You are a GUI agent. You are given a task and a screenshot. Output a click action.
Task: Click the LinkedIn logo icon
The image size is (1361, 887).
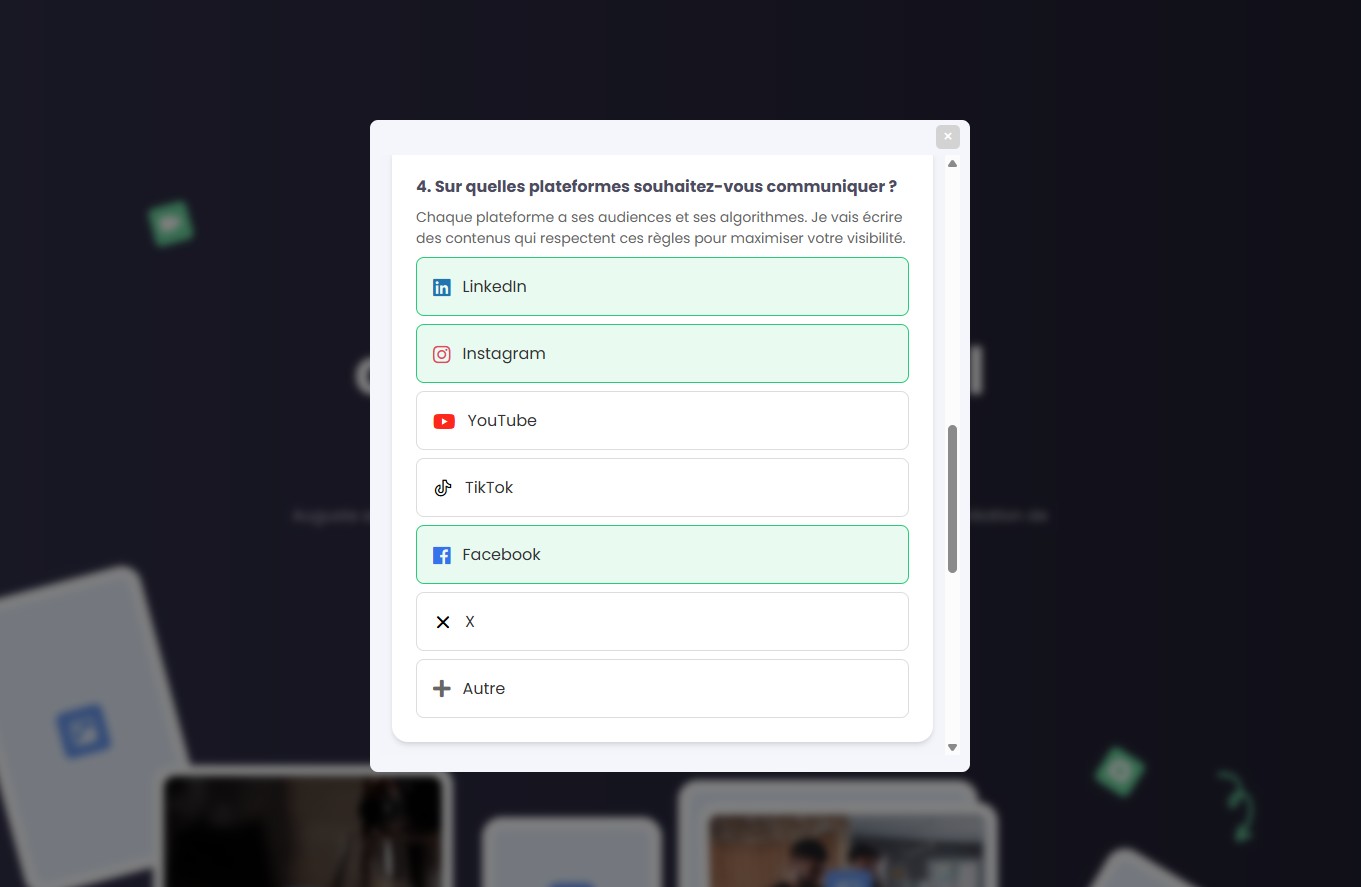click(x=442, y=288)
